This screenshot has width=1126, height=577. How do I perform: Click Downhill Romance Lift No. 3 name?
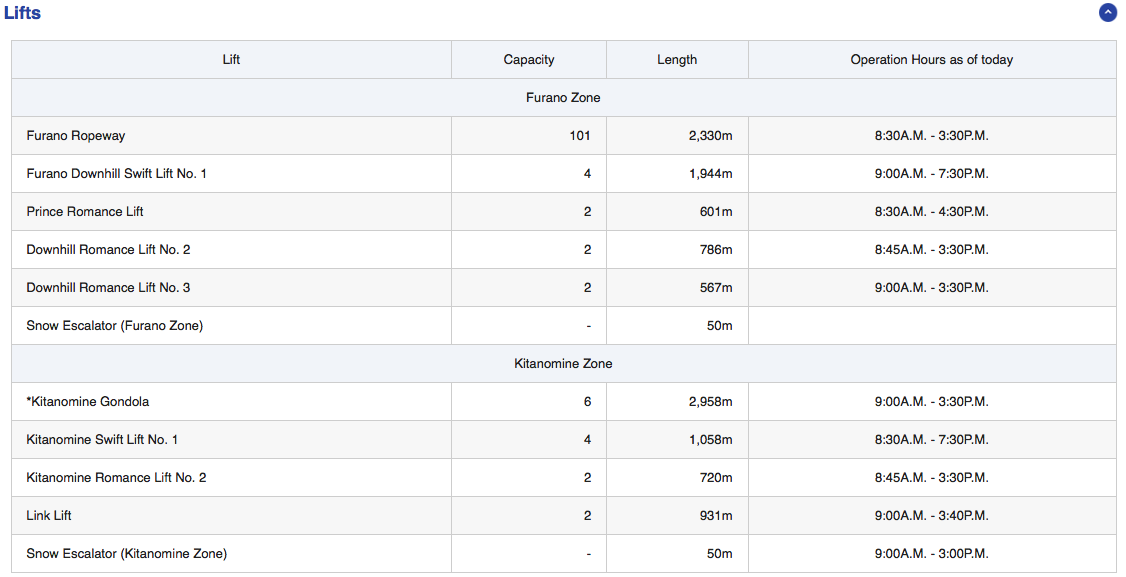pos(108,288)
